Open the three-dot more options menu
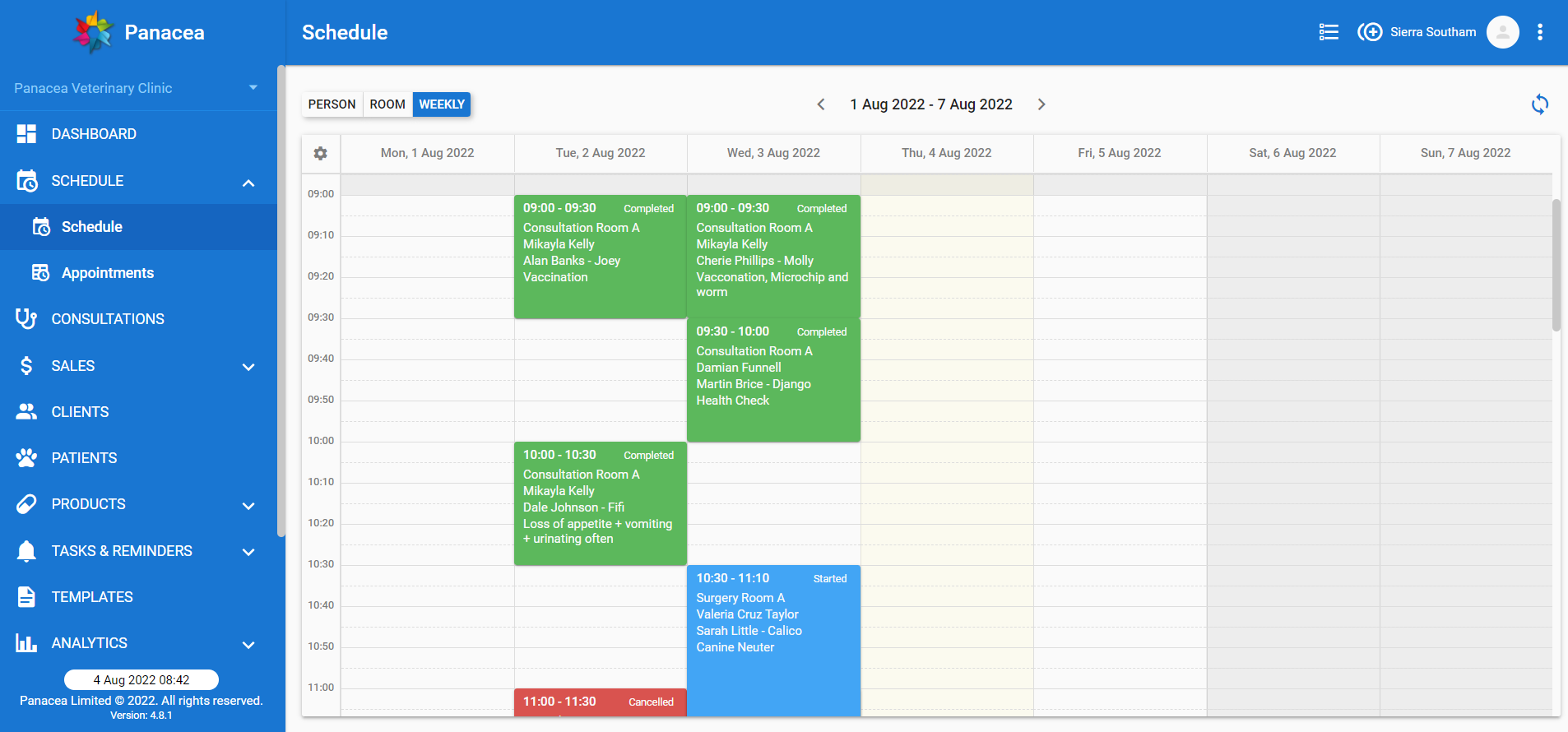The image size is (1568, 732). click(x=1540, y=32)
